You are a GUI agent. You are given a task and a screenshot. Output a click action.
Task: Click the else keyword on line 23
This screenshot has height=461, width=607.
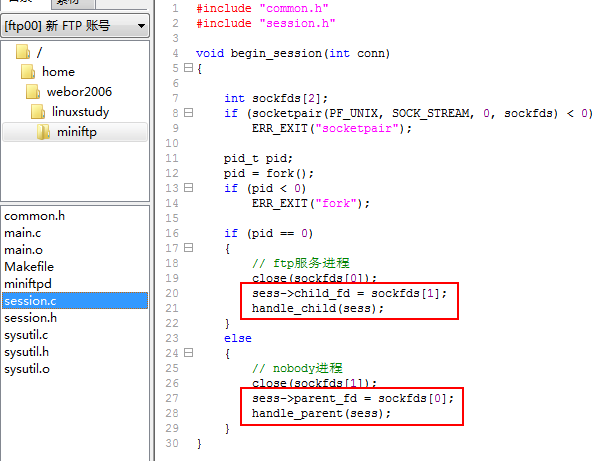coord(238,338)
